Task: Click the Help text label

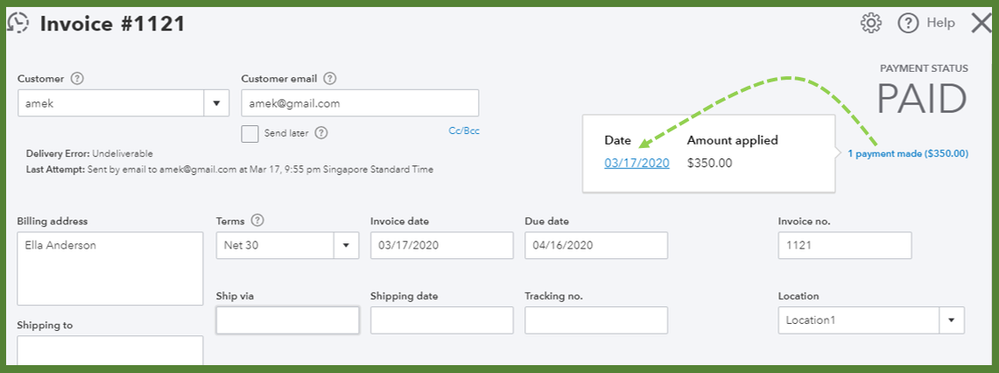Action: point(940,23)
